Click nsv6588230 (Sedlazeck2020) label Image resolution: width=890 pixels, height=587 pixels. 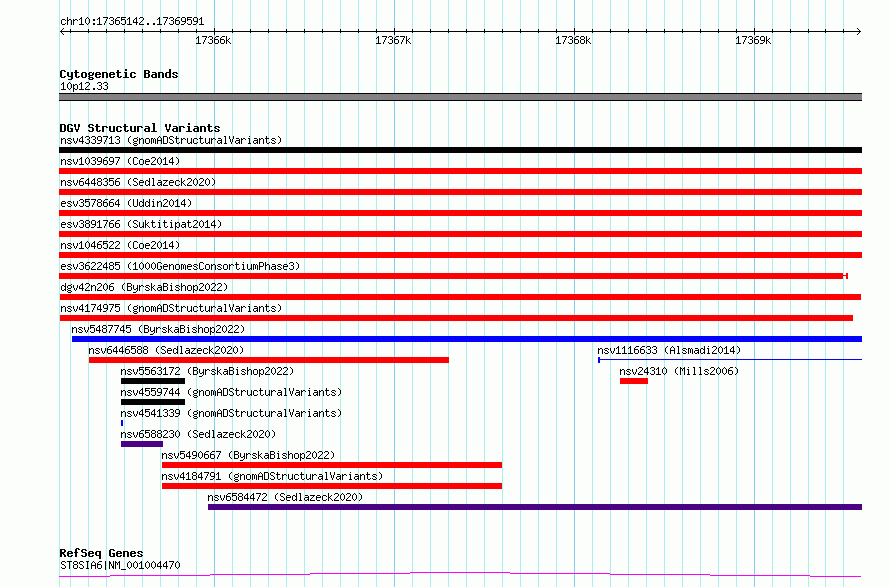pos(198,434)
